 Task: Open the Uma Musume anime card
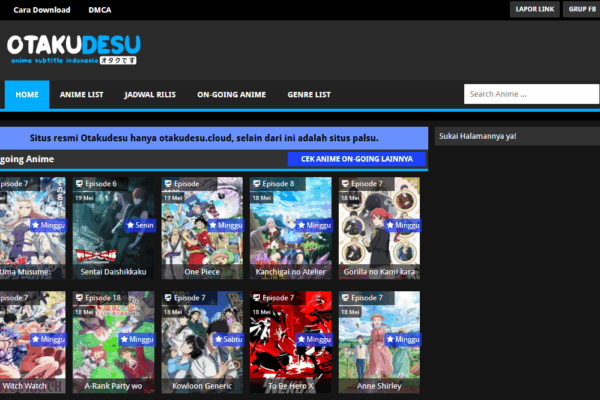[x=33, y=228]
